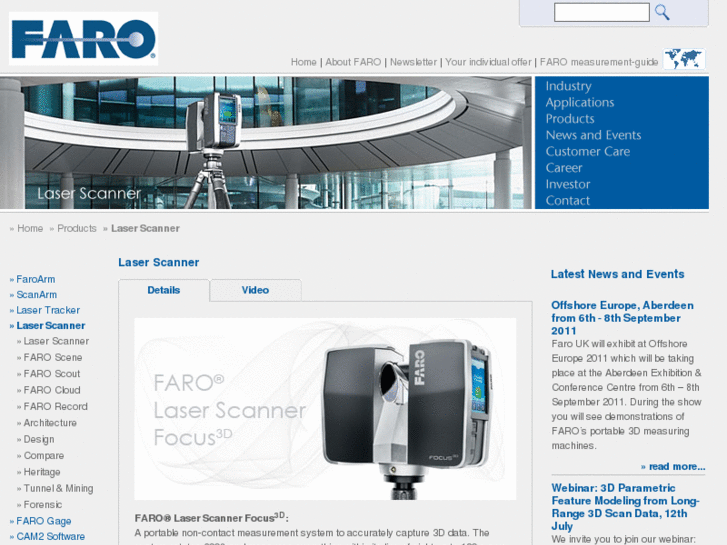Viewport: 727px width, 545px height.
Task: Open Your individual offer link
Action: click(488, 62)
